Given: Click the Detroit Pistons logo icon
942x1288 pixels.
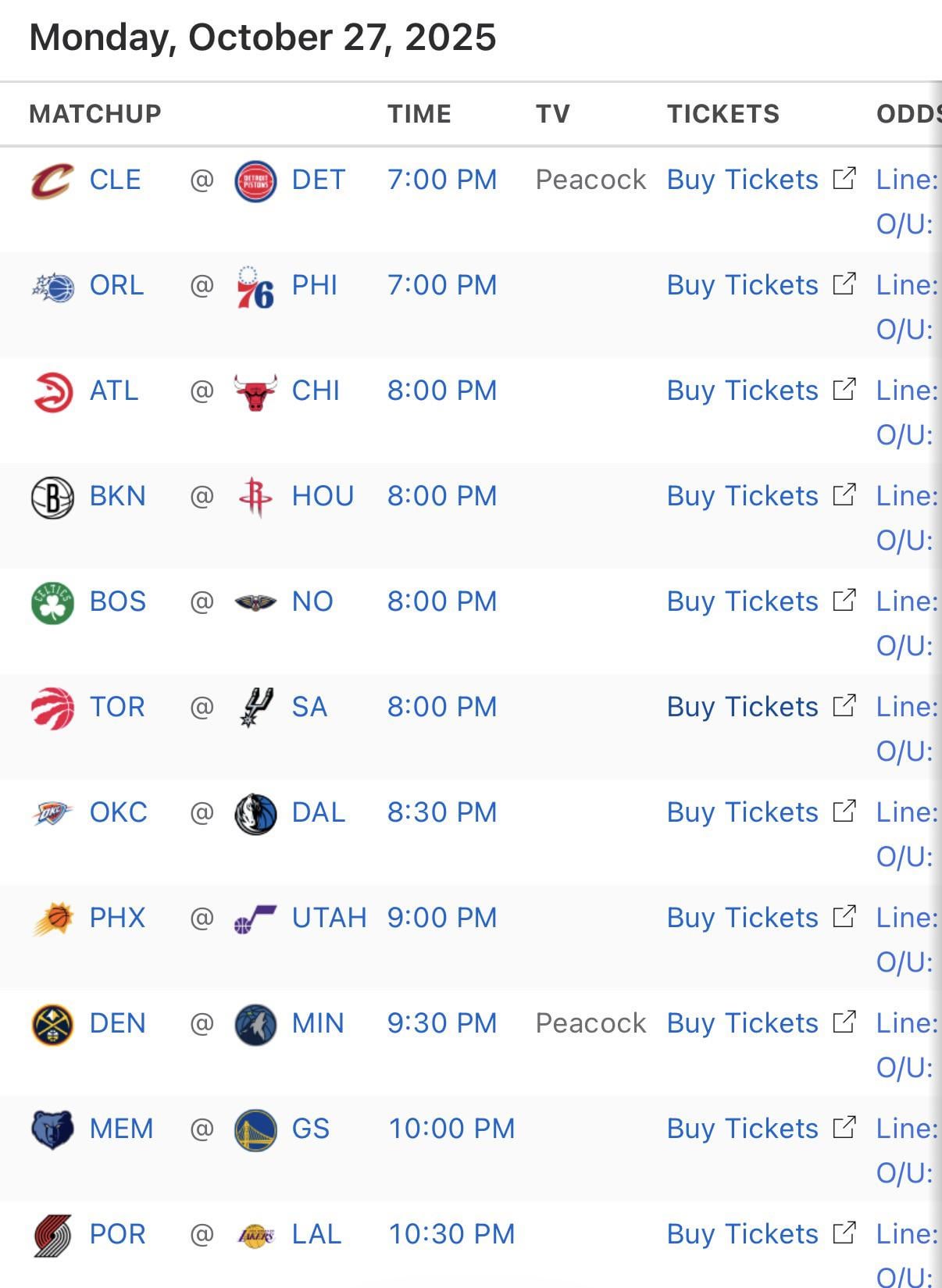Looking at the screenshot, I should [255, 180].
